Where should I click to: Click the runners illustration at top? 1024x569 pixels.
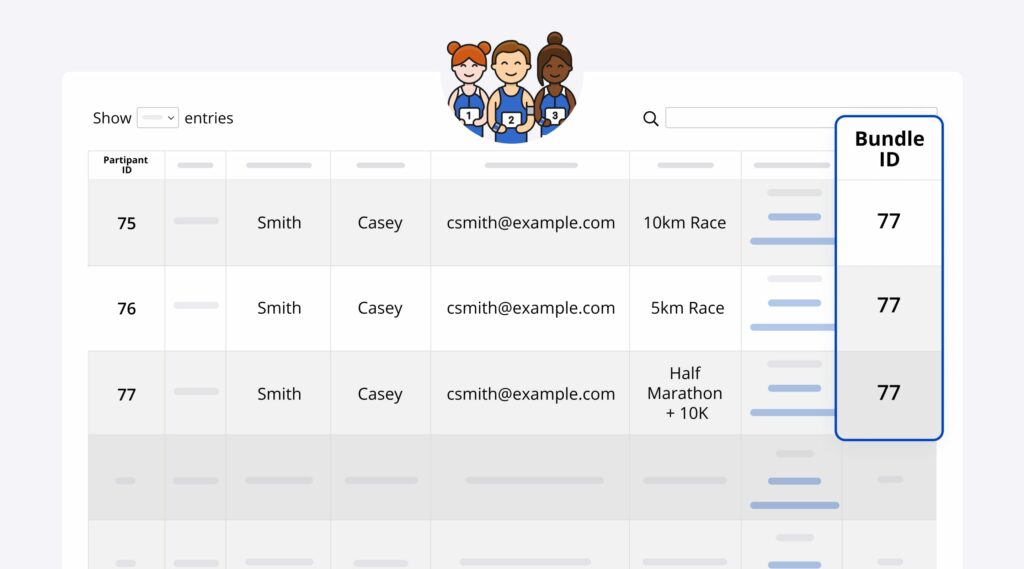[511, 90]
